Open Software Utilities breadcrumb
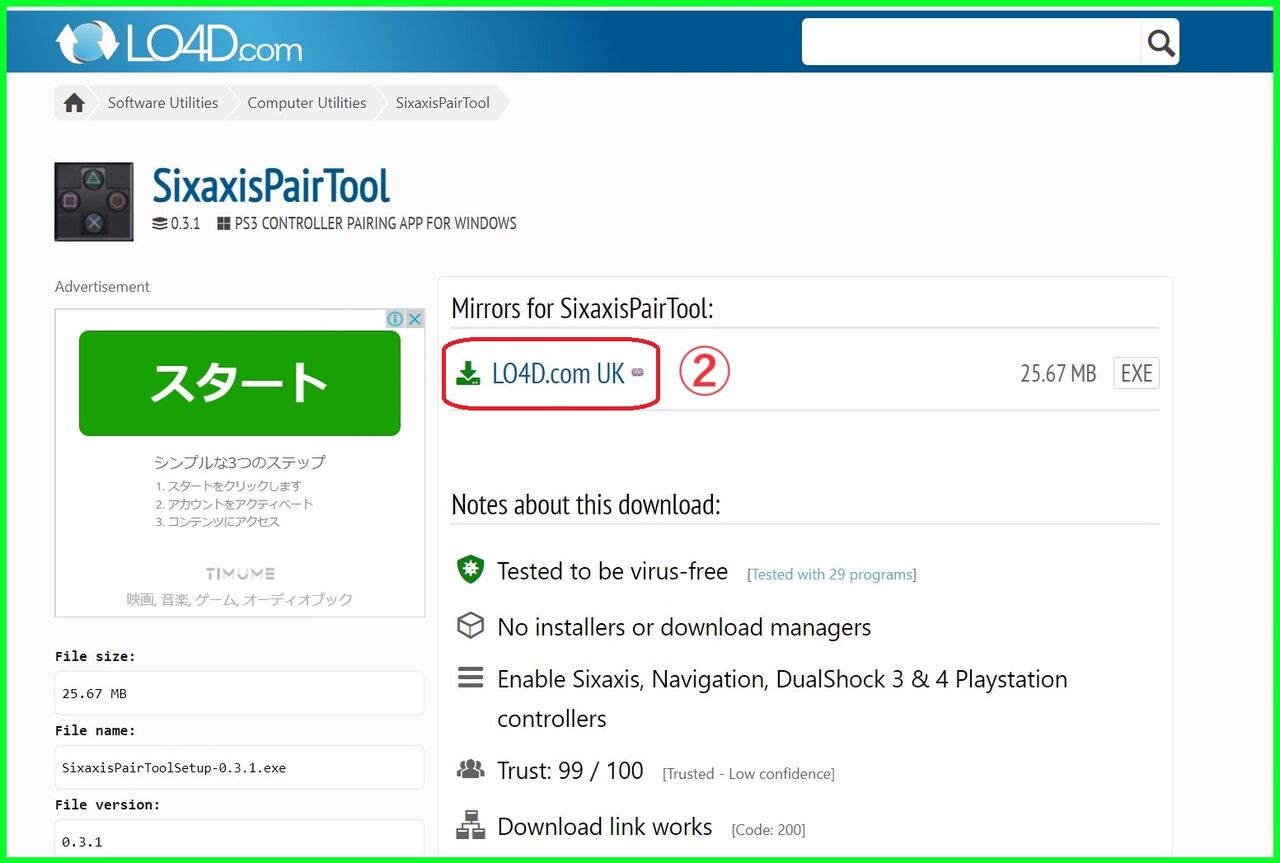The image size is (1280, 863). [163, 103]
